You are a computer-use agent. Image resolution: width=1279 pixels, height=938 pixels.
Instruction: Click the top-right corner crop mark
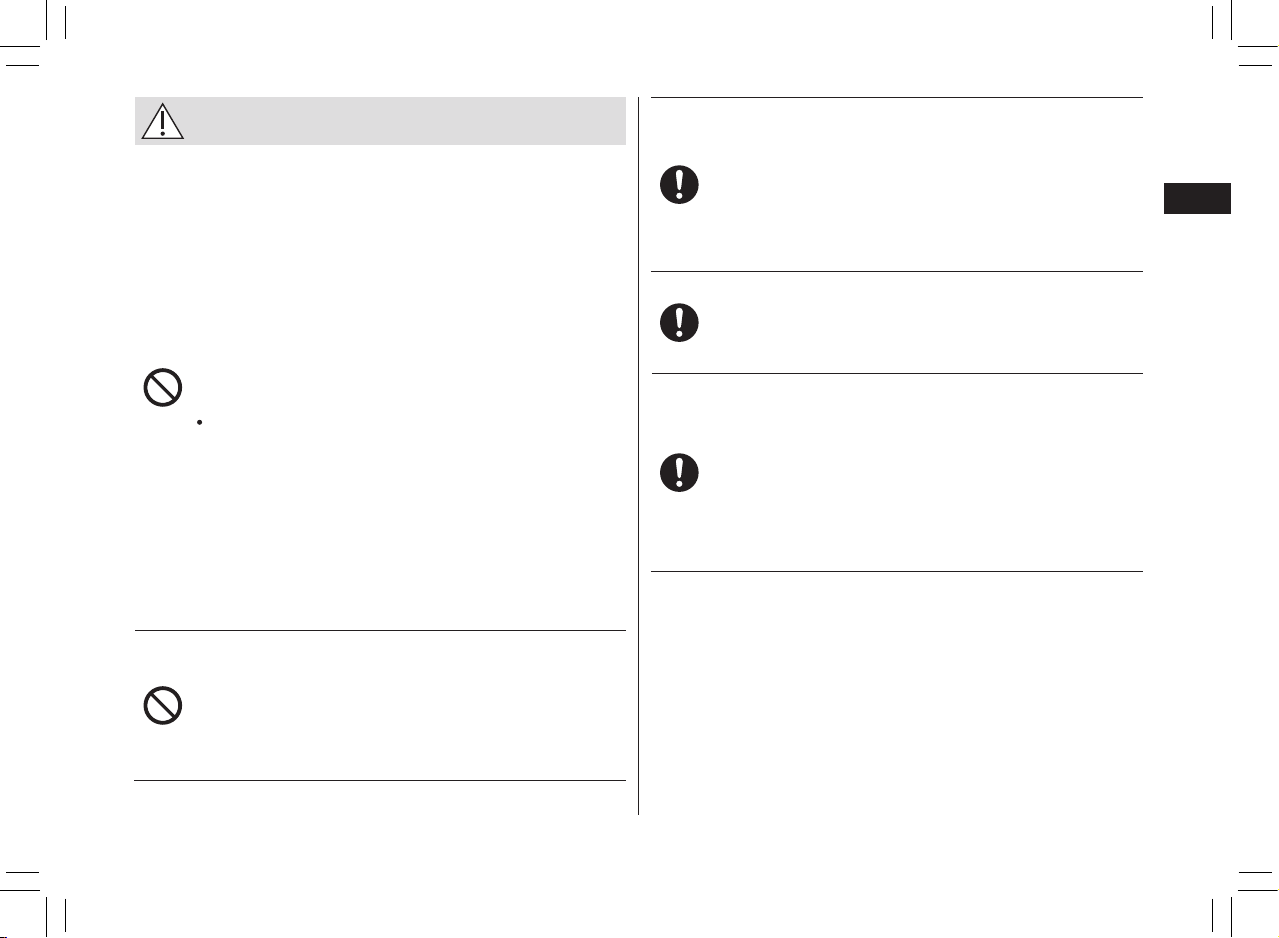1237,38
